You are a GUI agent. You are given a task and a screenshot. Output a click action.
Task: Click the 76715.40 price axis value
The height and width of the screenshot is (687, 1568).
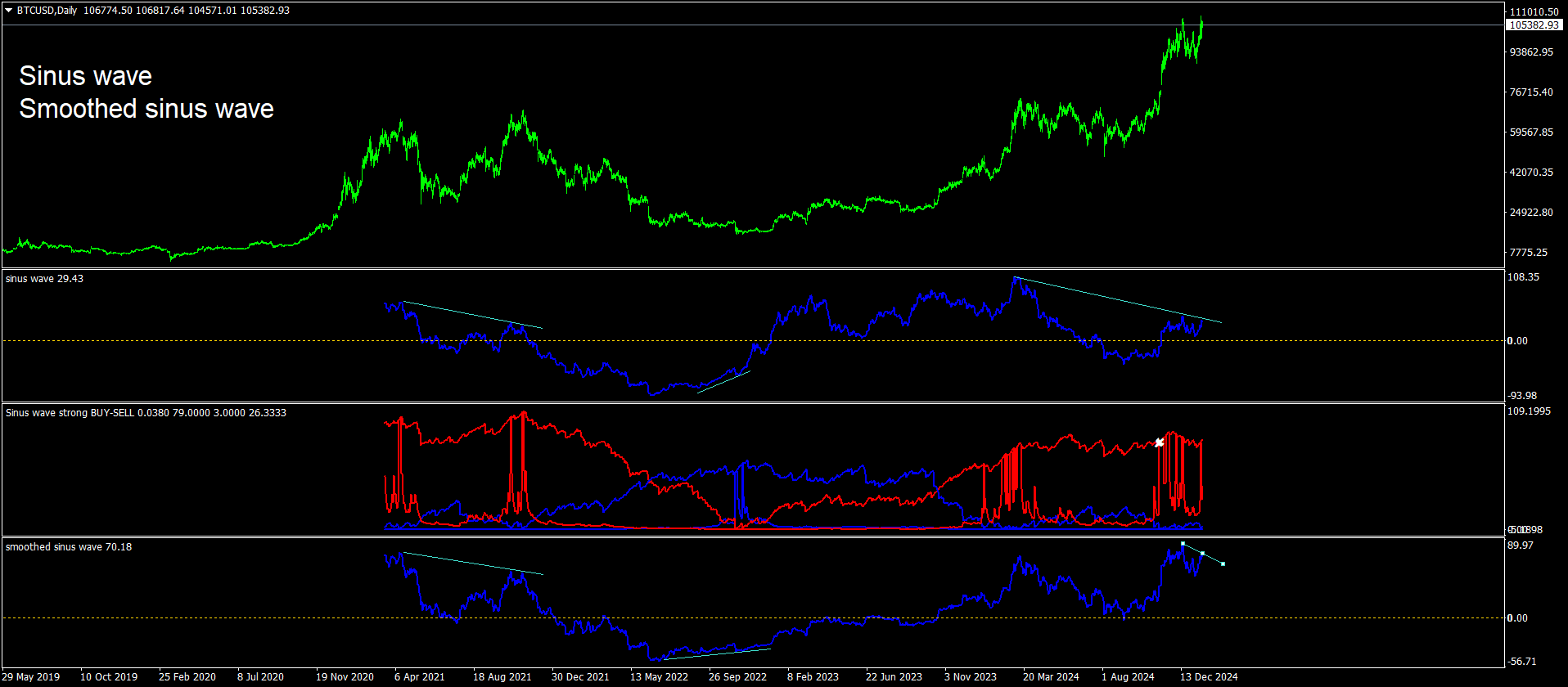click(x=1531, y=92)
